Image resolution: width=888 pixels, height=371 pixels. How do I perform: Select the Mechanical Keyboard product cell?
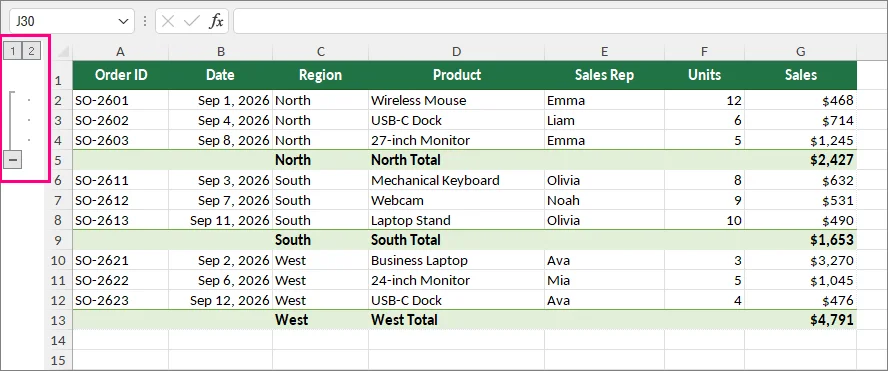(456, 180)
